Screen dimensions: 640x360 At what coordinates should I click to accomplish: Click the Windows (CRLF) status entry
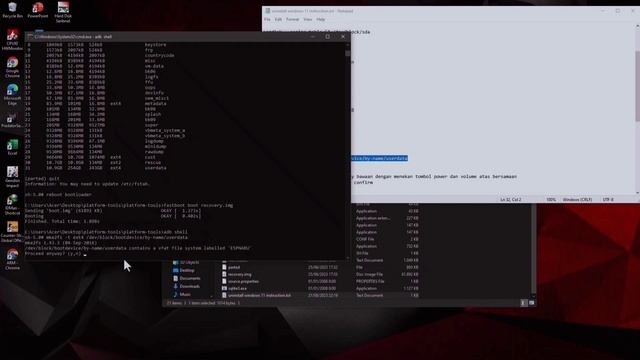pyautogui.click(x=577, y=200)
